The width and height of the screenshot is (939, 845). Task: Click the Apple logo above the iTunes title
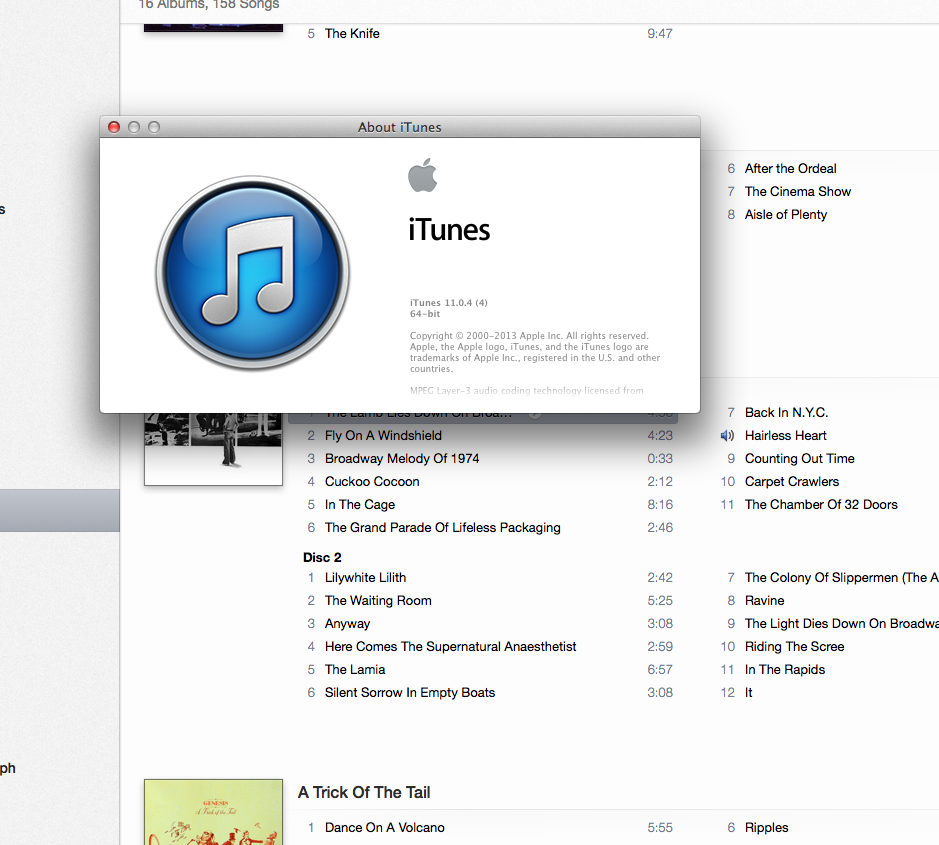click(x=423, y=176)
